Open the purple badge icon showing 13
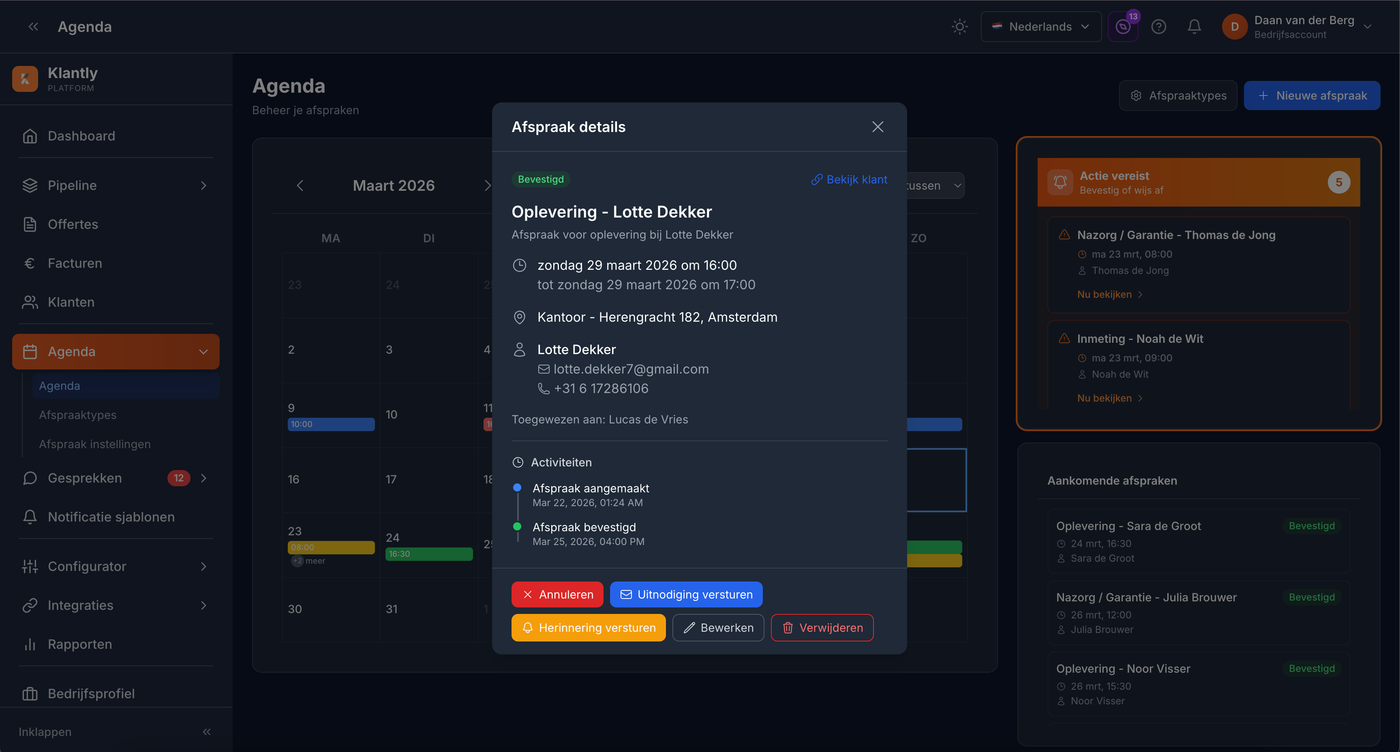This screenshot has height=752, width=1400. pos(1123,27)
